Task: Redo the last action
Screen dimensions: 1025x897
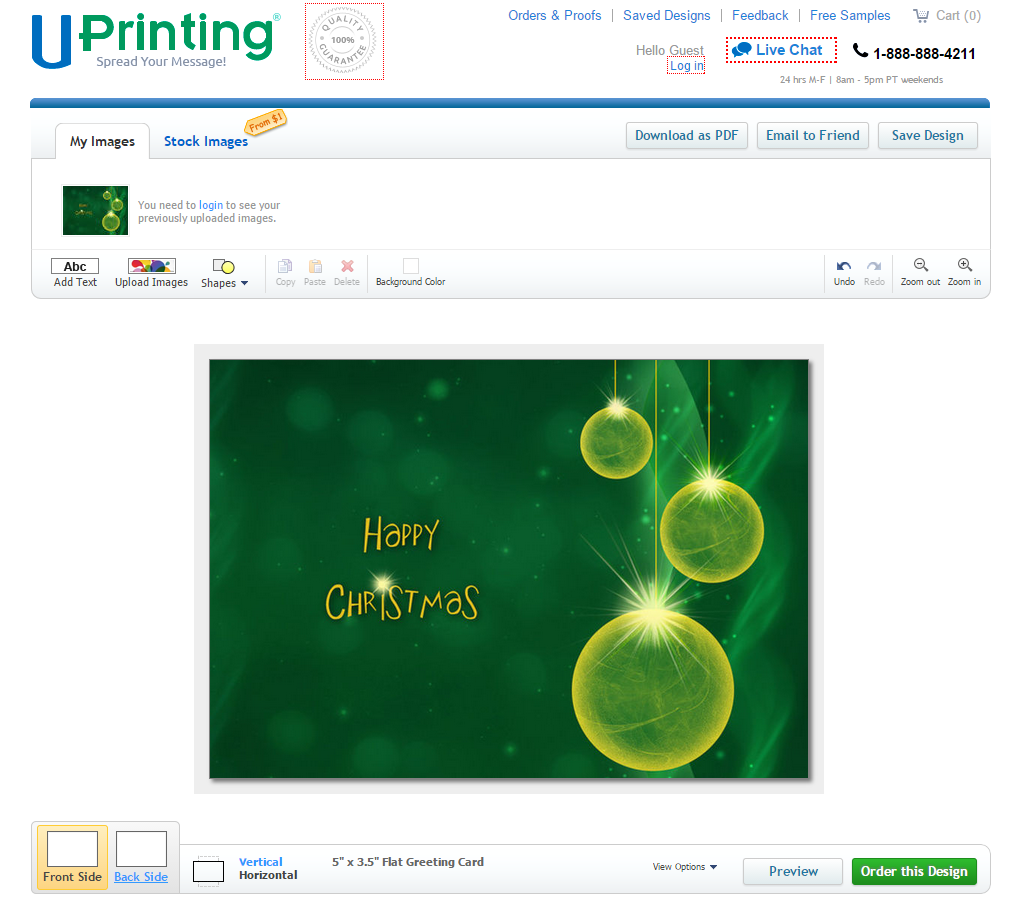Action: point(874,273)
